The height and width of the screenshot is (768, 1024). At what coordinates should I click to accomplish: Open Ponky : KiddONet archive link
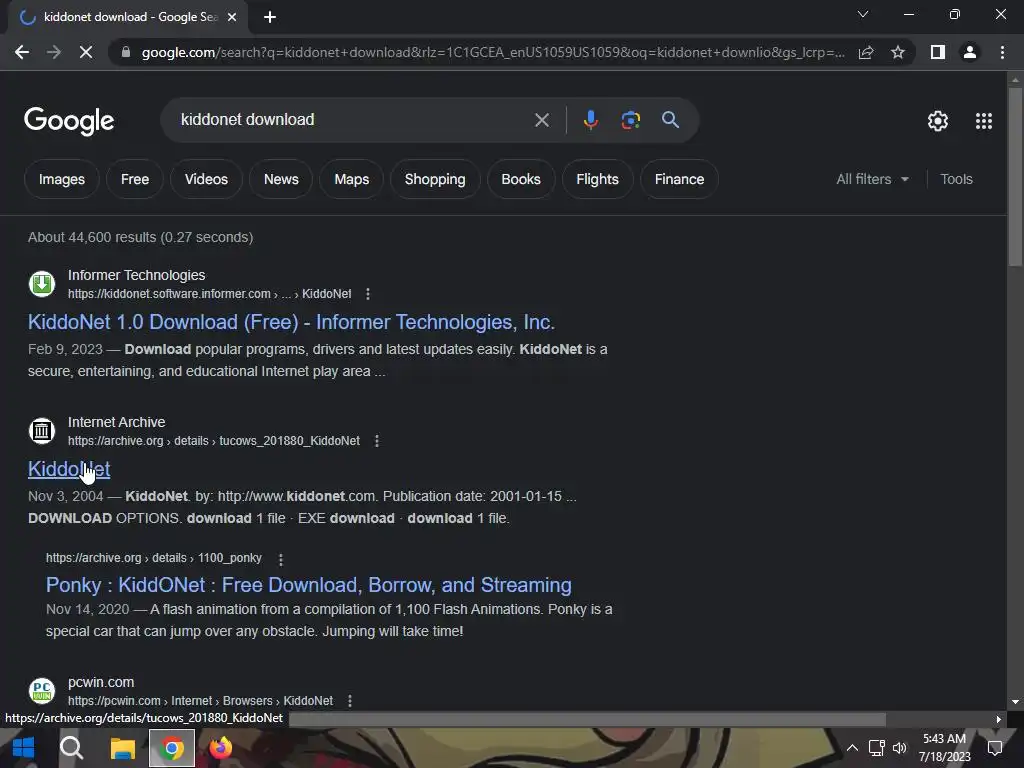[308, 584]
